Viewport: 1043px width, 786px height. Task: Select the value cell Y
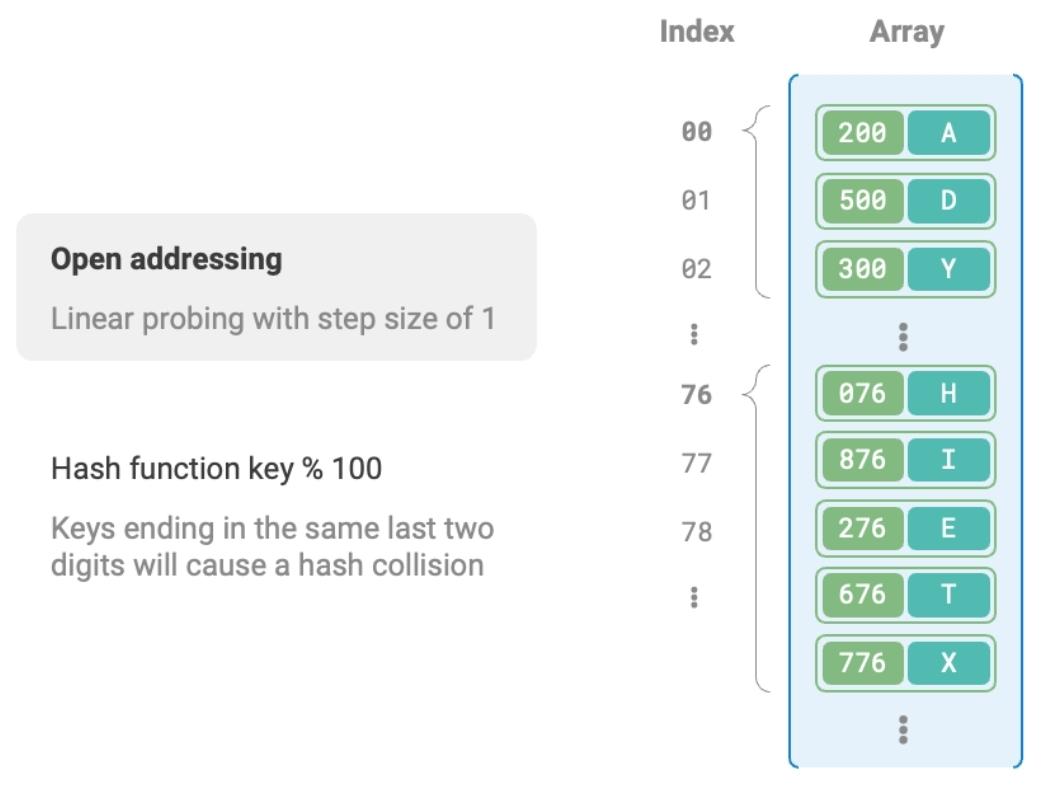[948, 269]
